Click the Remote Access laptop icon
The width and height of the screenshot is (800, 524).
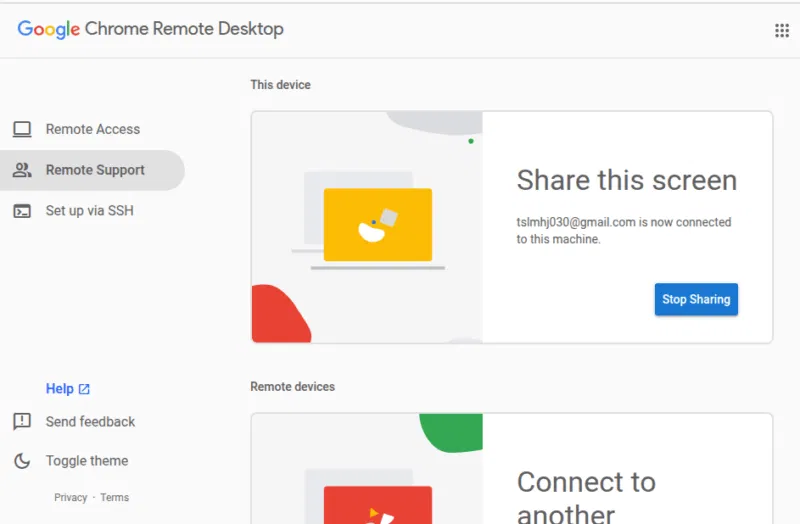[x=22, y=129]
